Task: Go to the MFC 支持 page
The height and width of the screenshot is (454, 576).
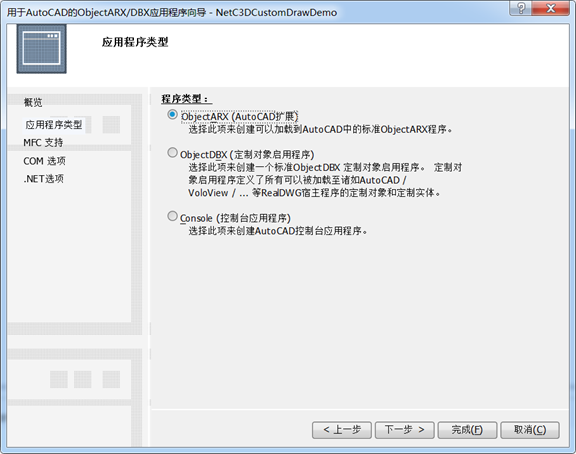Action: 43,143
